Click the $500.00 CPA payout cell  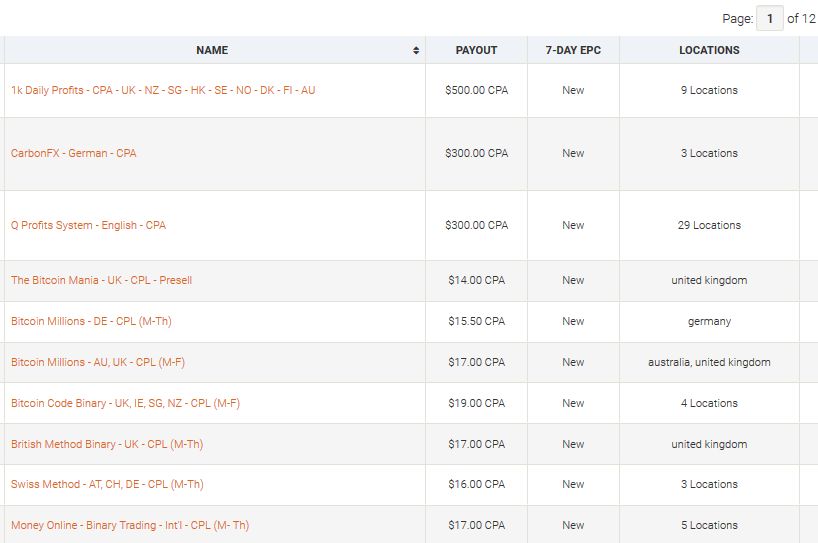click(476, 90)
